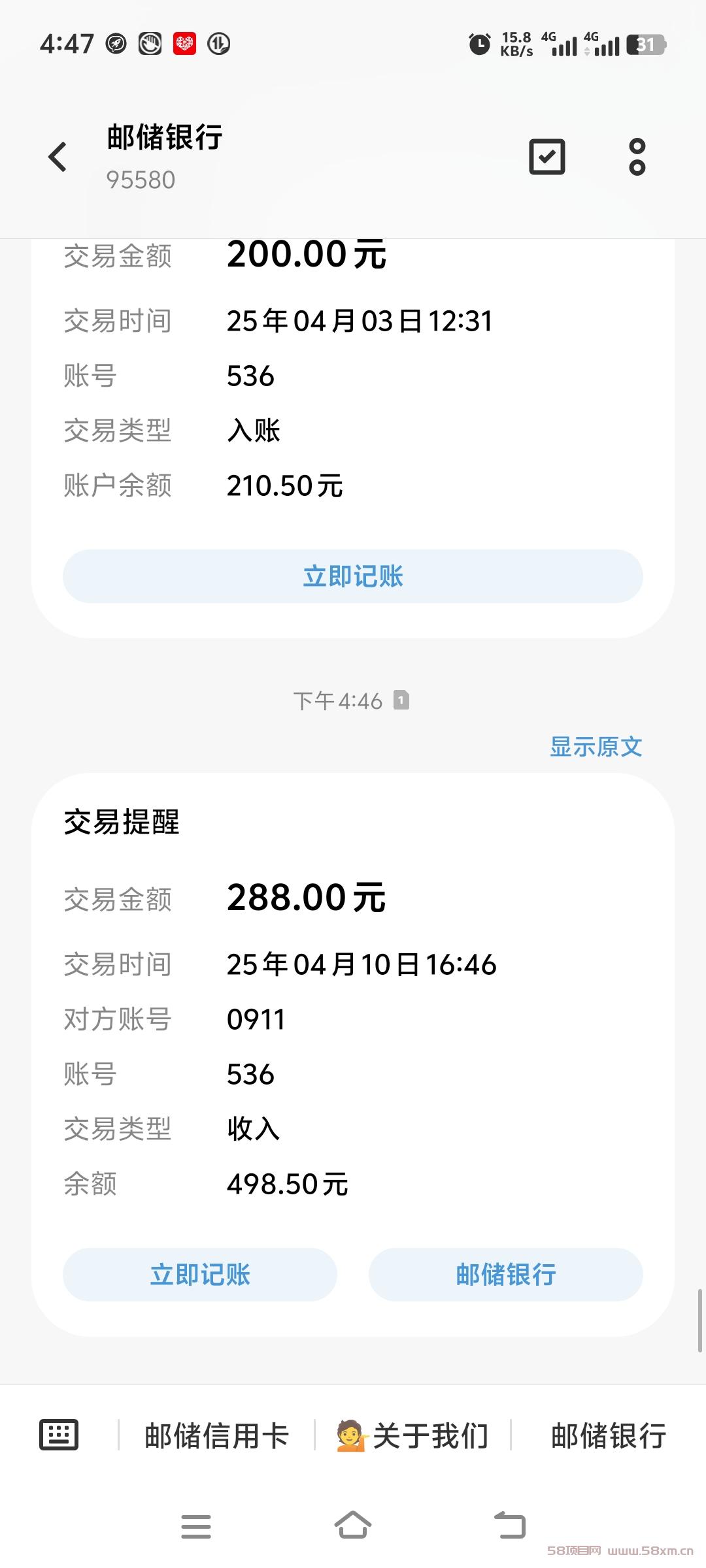The height and width of the screenshot is (1568, 706).
Task: Open the multi-select checkbox icon
Action: 547,157
